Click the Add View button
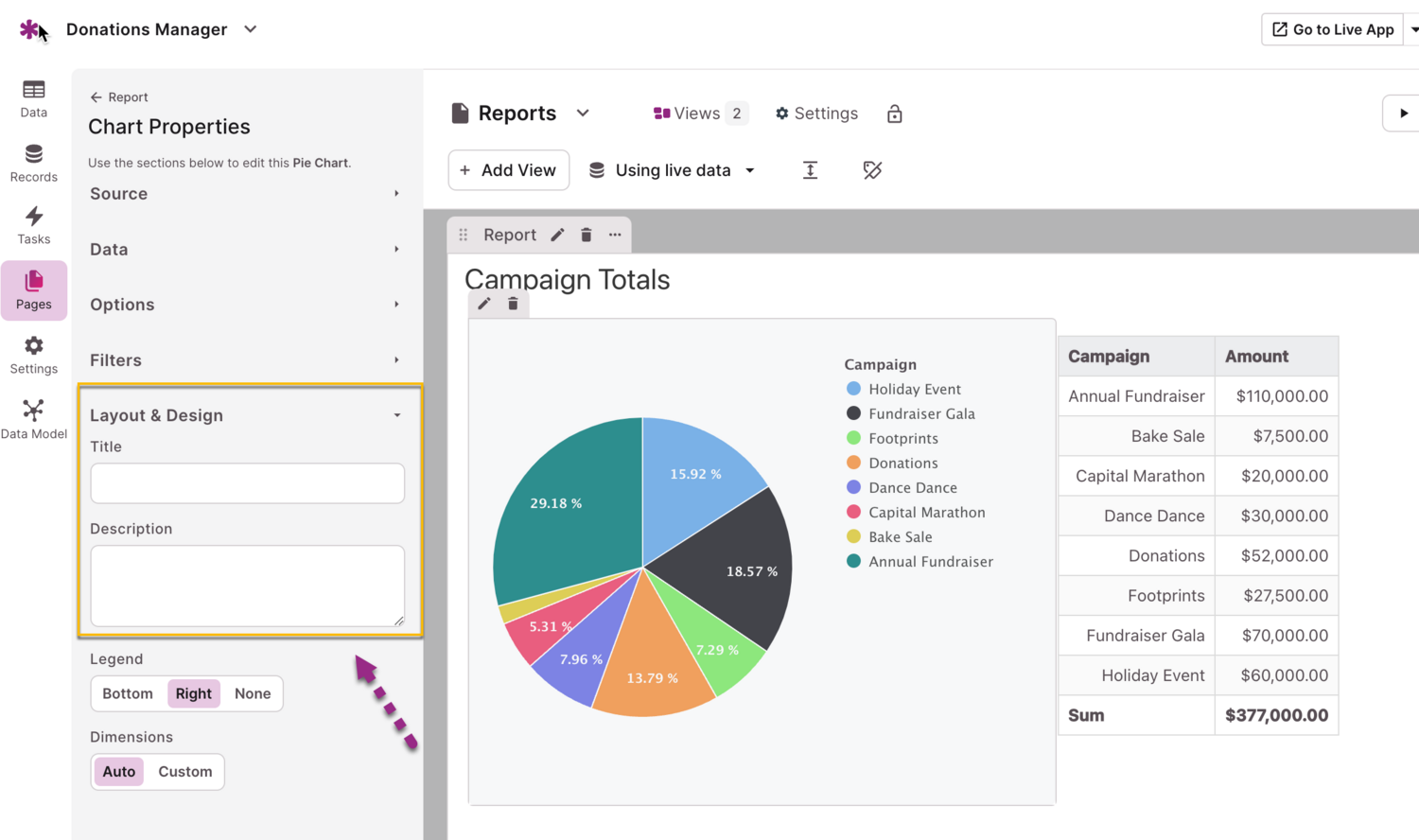The image size is (1419, 840). [x=508, y=170]
